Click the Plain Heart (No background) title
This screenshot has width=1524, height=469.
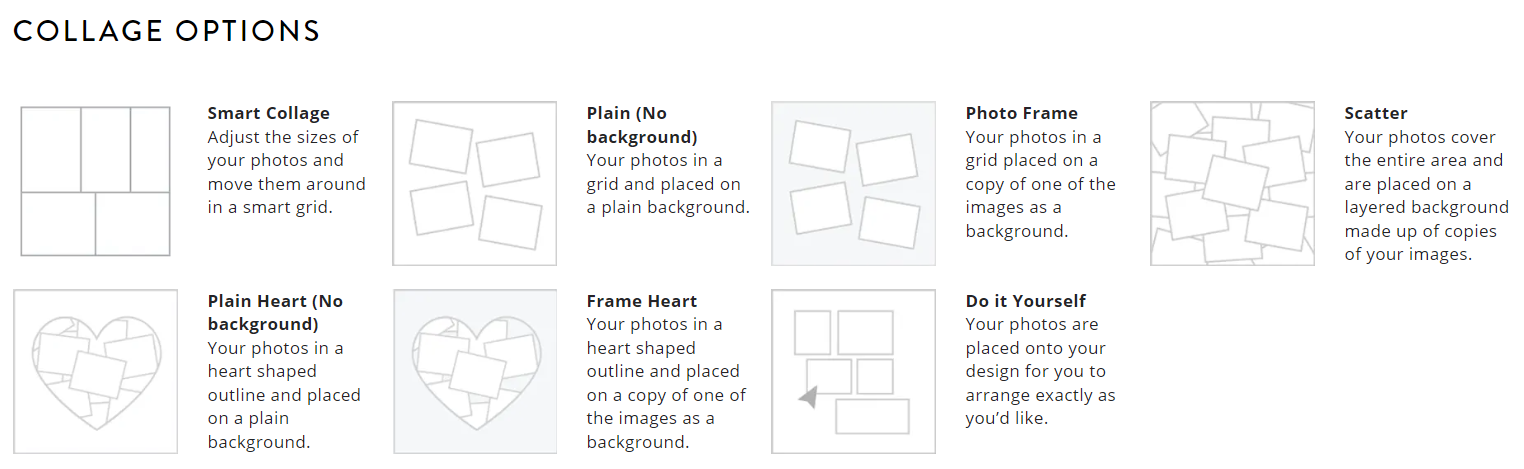(275, 312)
